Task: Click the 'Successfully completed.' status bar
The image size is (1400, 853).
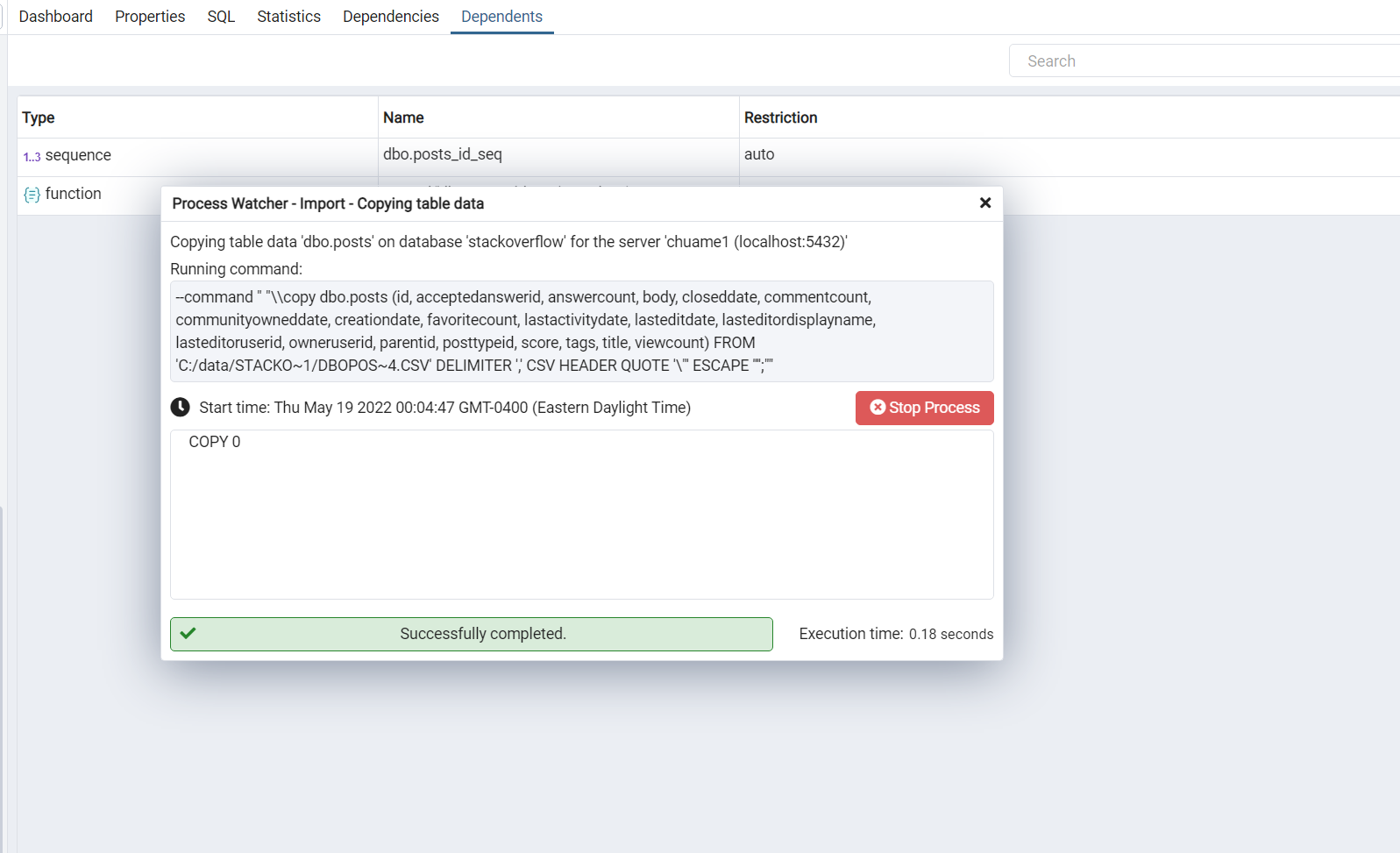Action: (x=472, y=634)
